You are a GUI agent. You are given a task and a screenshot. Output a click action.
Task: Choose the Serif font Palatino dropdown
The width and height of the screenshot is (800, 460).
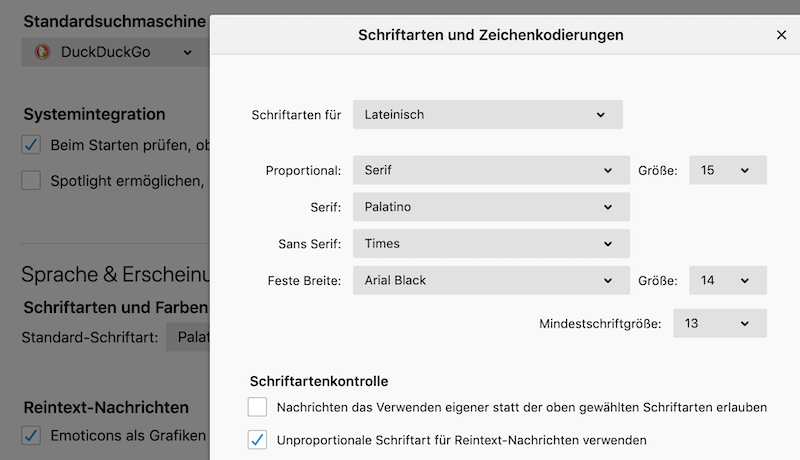(491, 207)
